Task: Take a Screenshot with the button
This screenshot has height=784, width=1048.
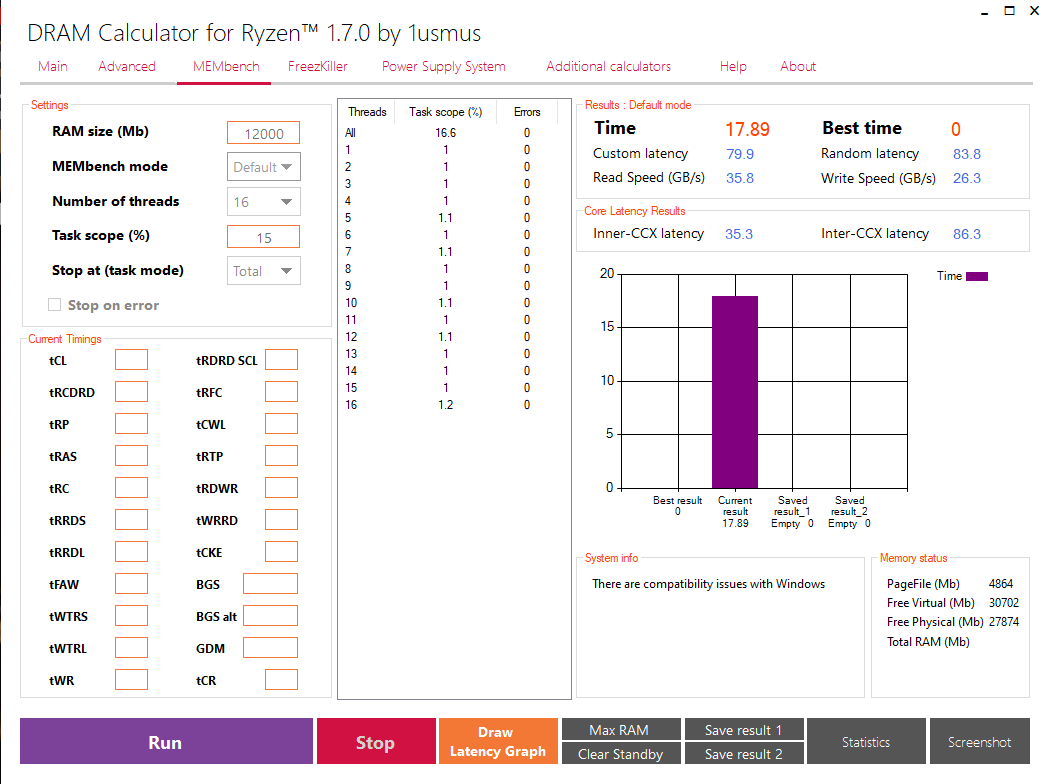Action: (980, 741)
